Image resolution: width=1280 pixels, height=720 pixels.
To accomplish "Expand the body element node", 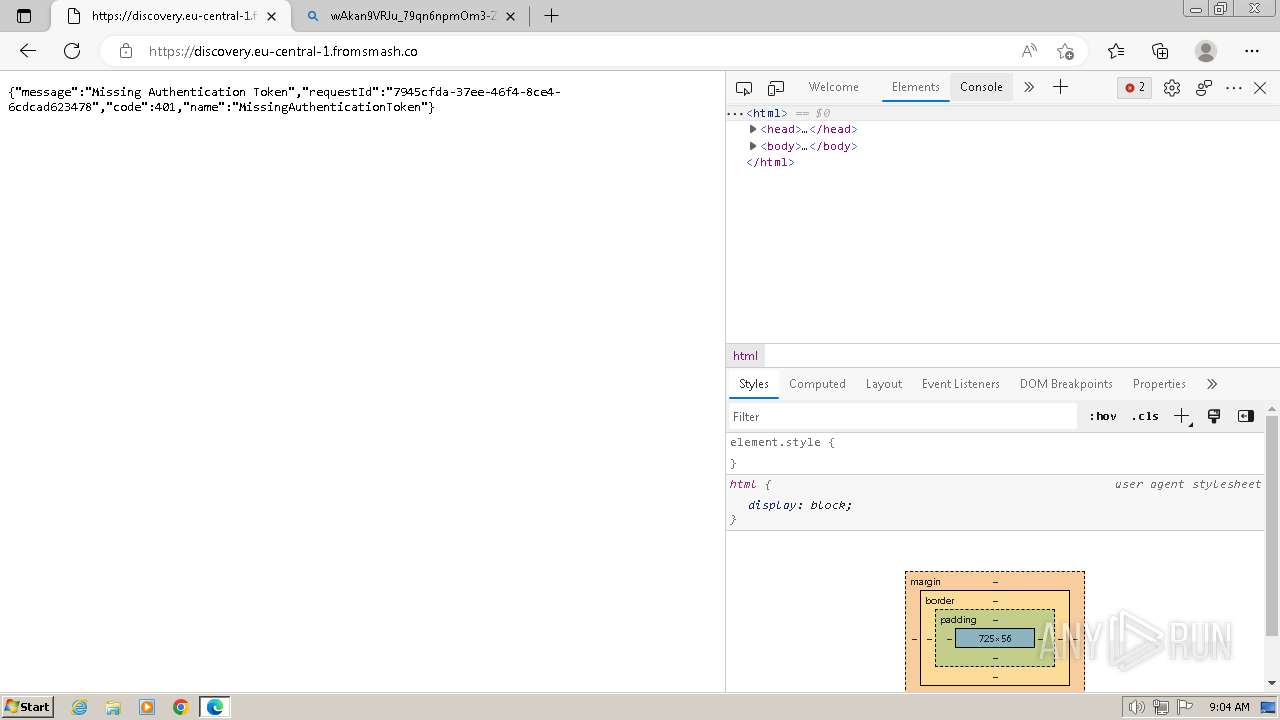I will (x=753, y=146).
